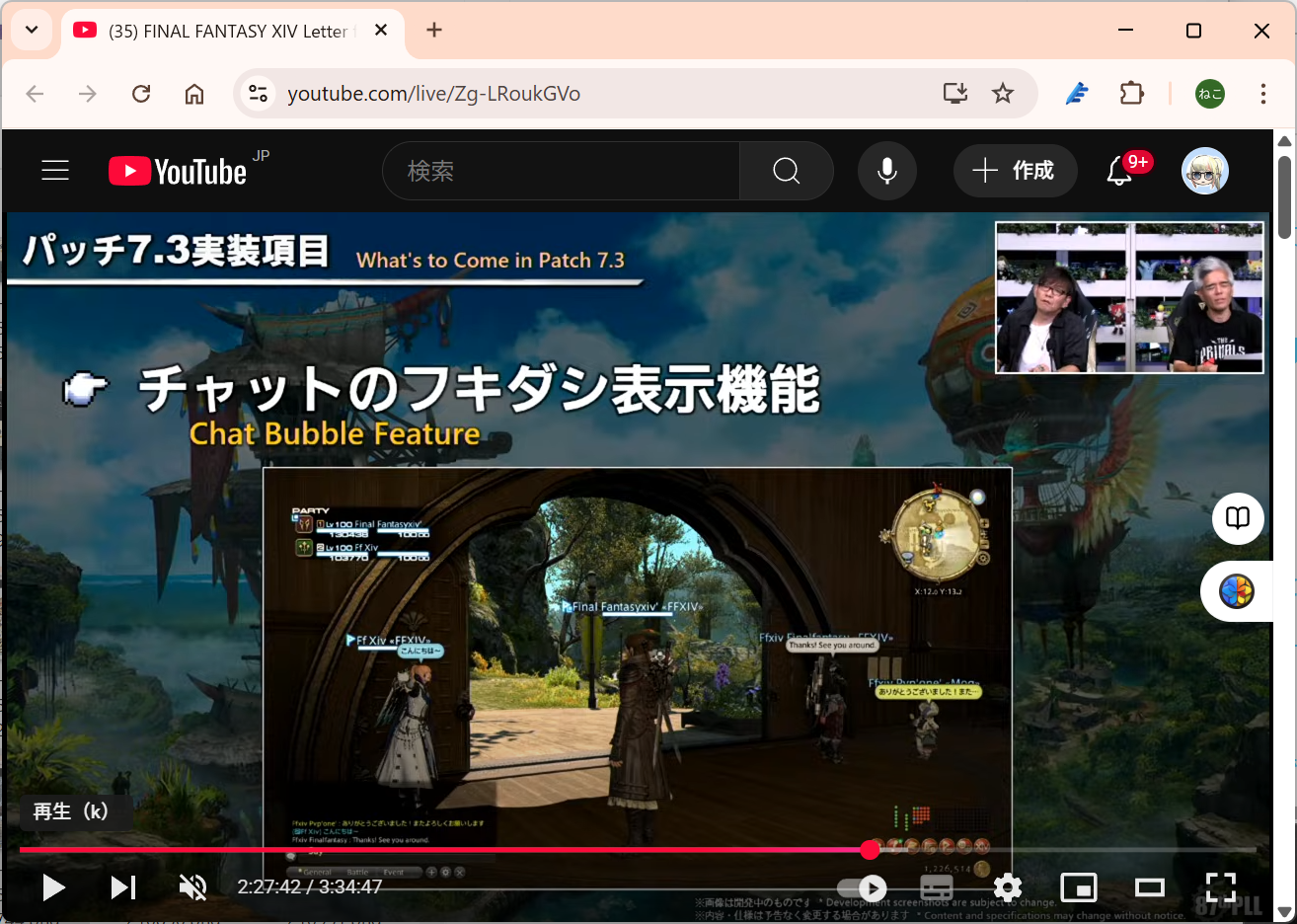This screenshot has height=924, width=1297.
Task: Go to the YouTube home logo
Action: (178, 171)
